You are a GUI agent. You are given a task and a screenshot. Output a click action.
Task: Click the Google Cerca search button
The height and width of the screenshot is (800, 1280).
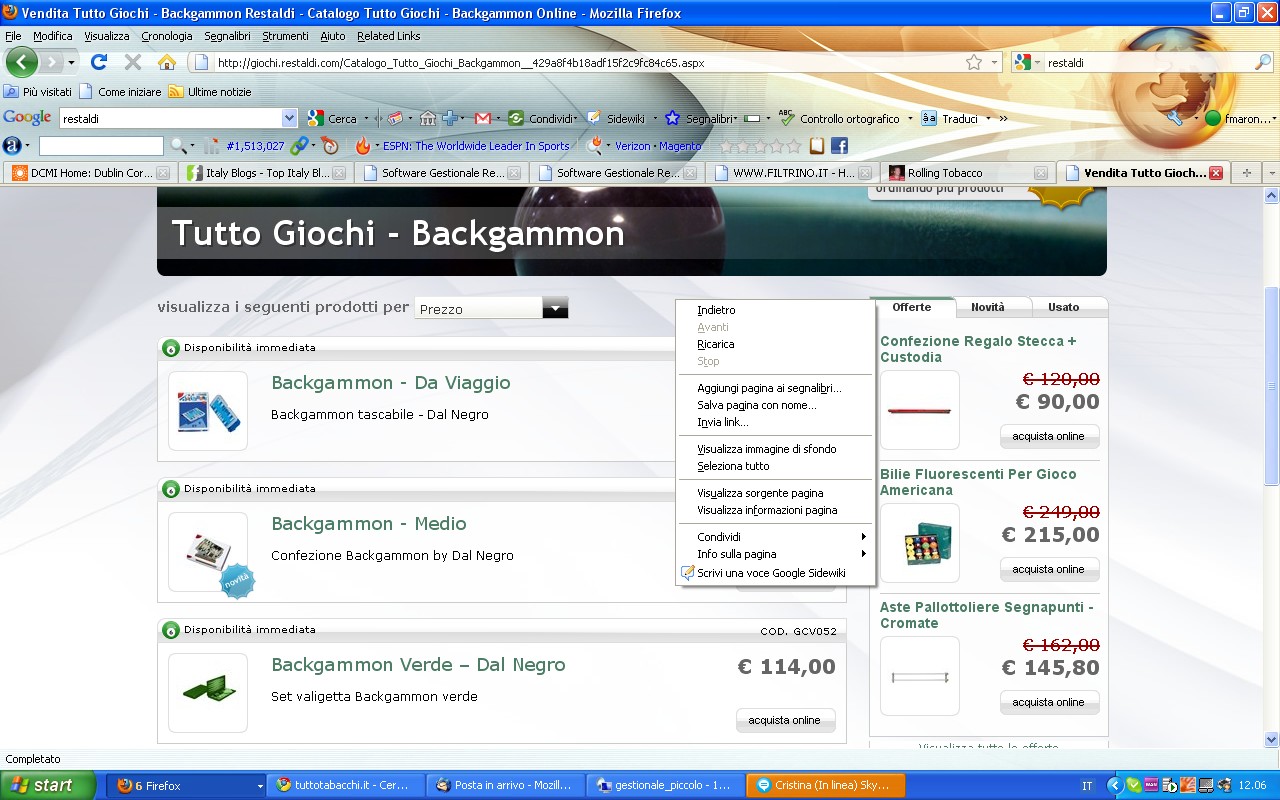pyautogui.click(x=332, y=118)
